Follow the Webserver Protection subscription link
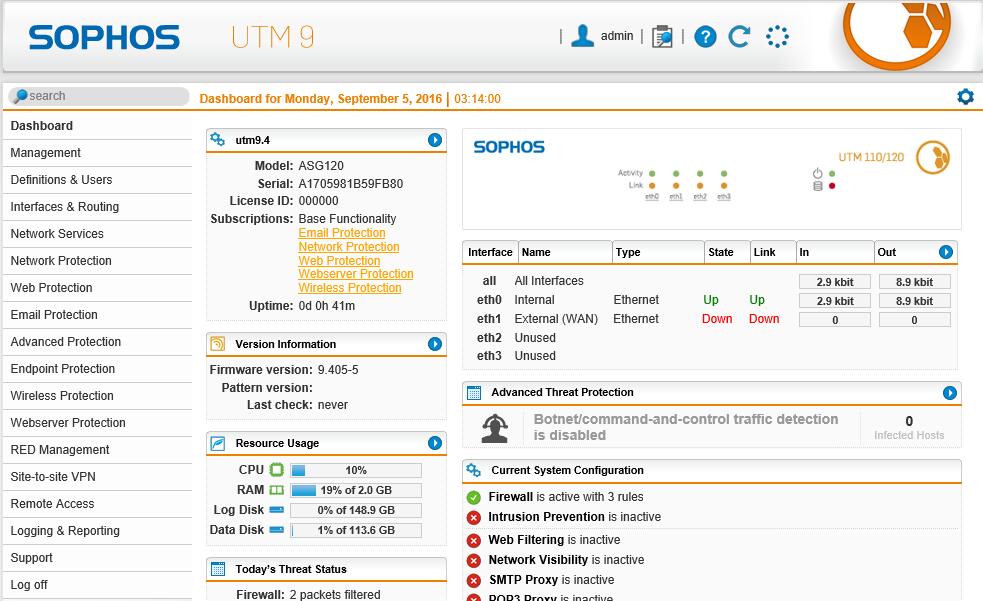This screenshot has width=983, height=601. click(x=355, y=274)
